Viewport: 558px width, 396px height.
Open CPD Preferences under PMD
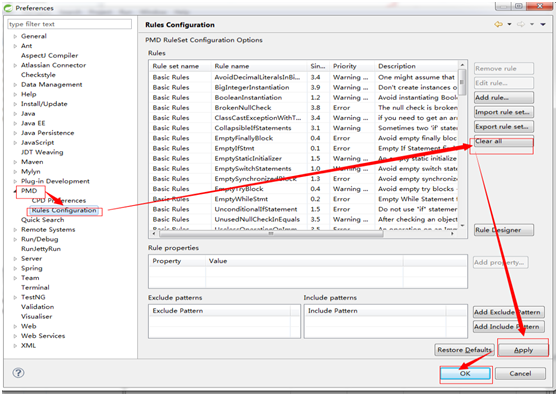point(59,200)
